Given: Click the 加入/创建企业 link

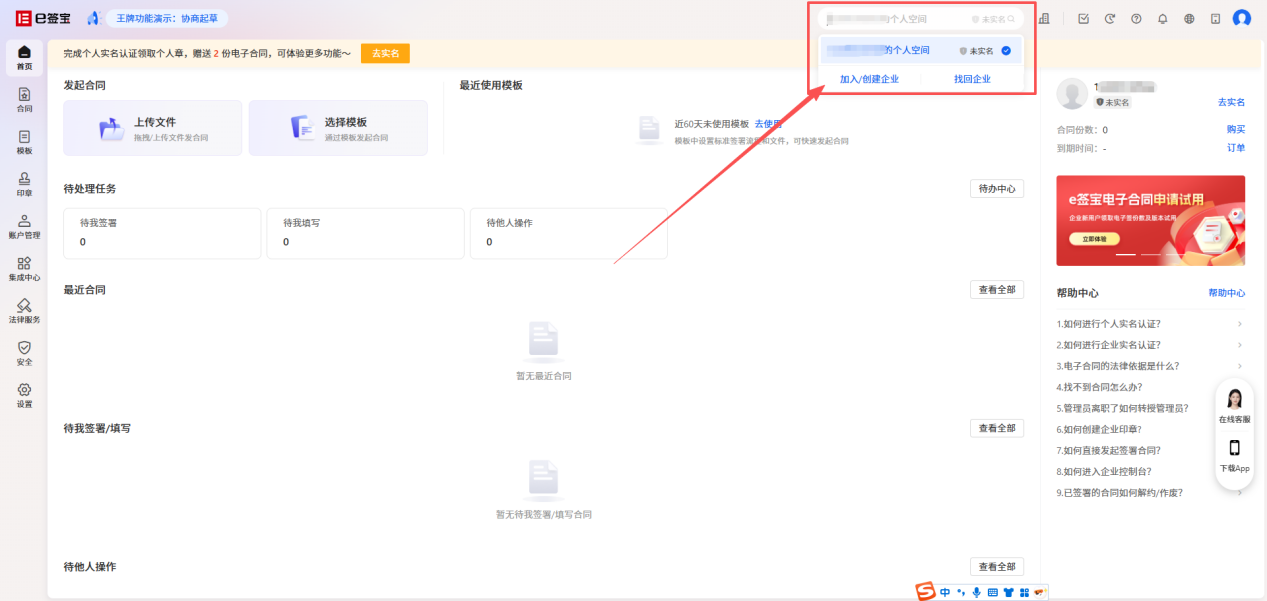Looking at the screenshot, I should click(869, 79).
